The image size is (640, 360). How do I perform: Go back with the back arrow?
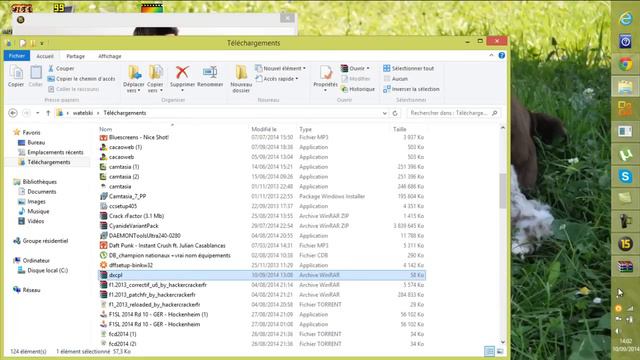pos(13,113)
